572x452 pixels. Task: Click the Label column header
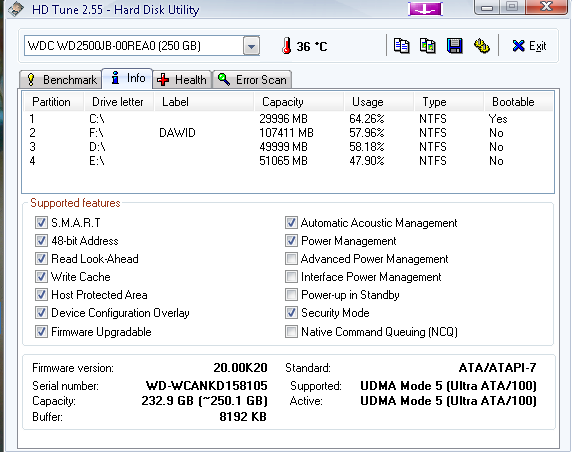[x=204, y=102]
